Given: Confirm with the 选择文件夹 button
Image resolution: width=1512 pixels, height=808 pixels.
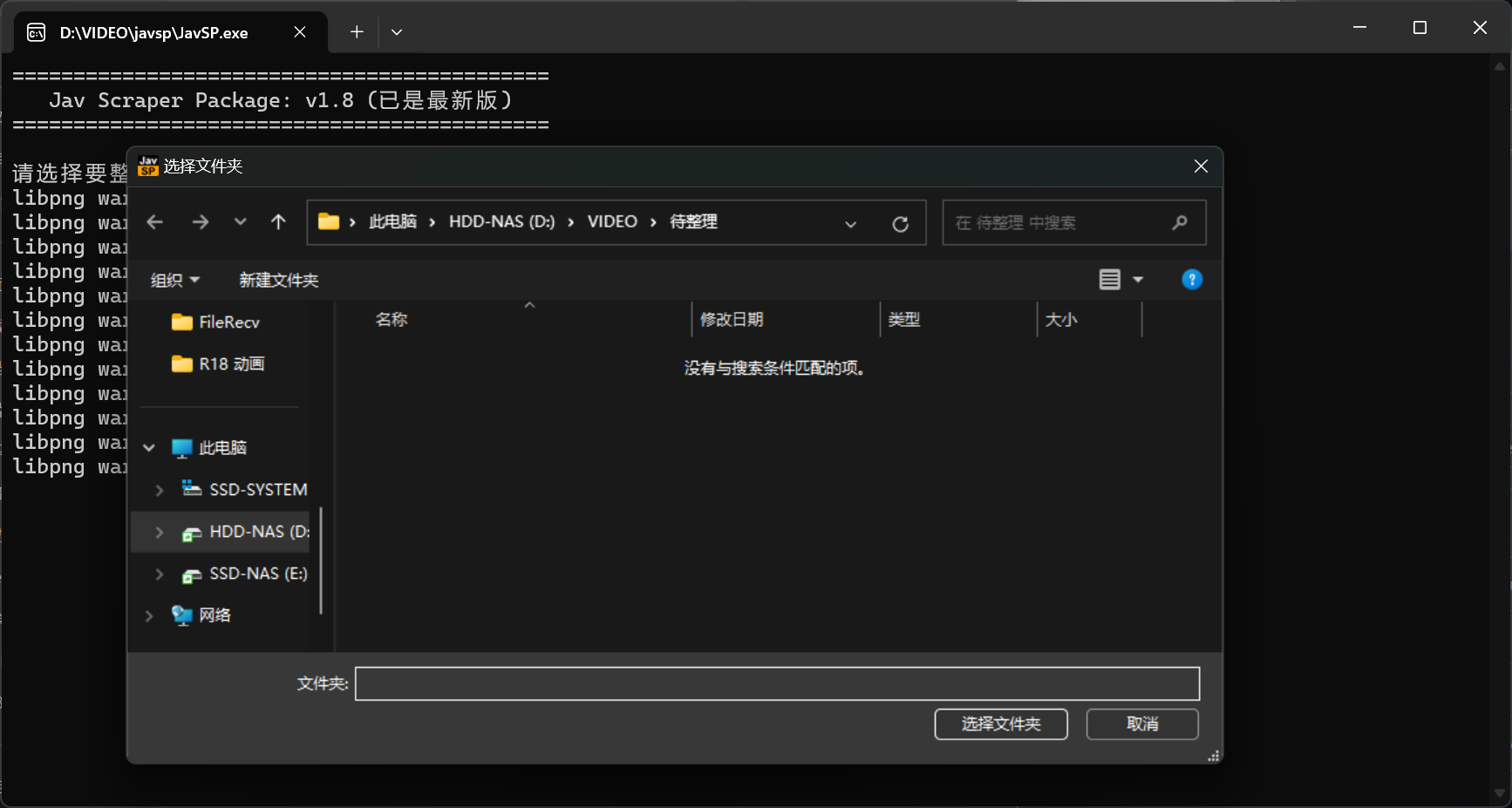Looking at the screenshot, I should coord(1000,724).
